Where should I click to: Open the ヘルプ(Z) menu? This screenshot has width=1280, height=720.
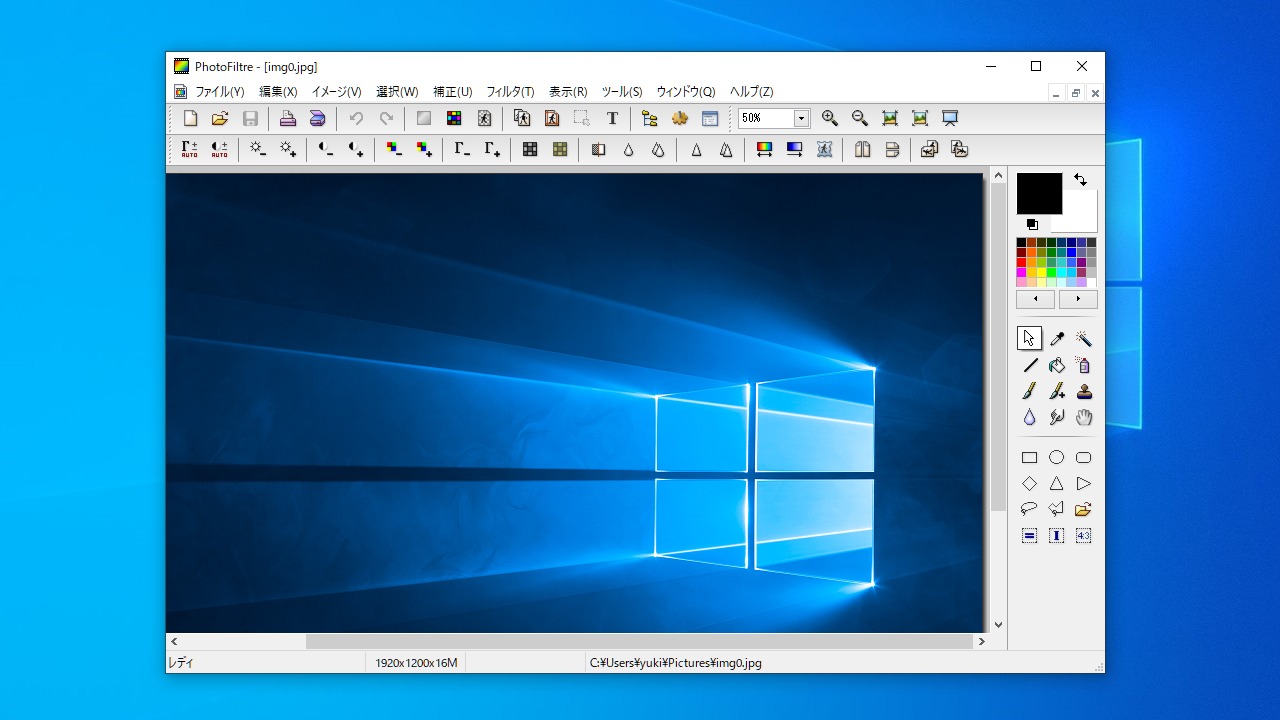751,92
